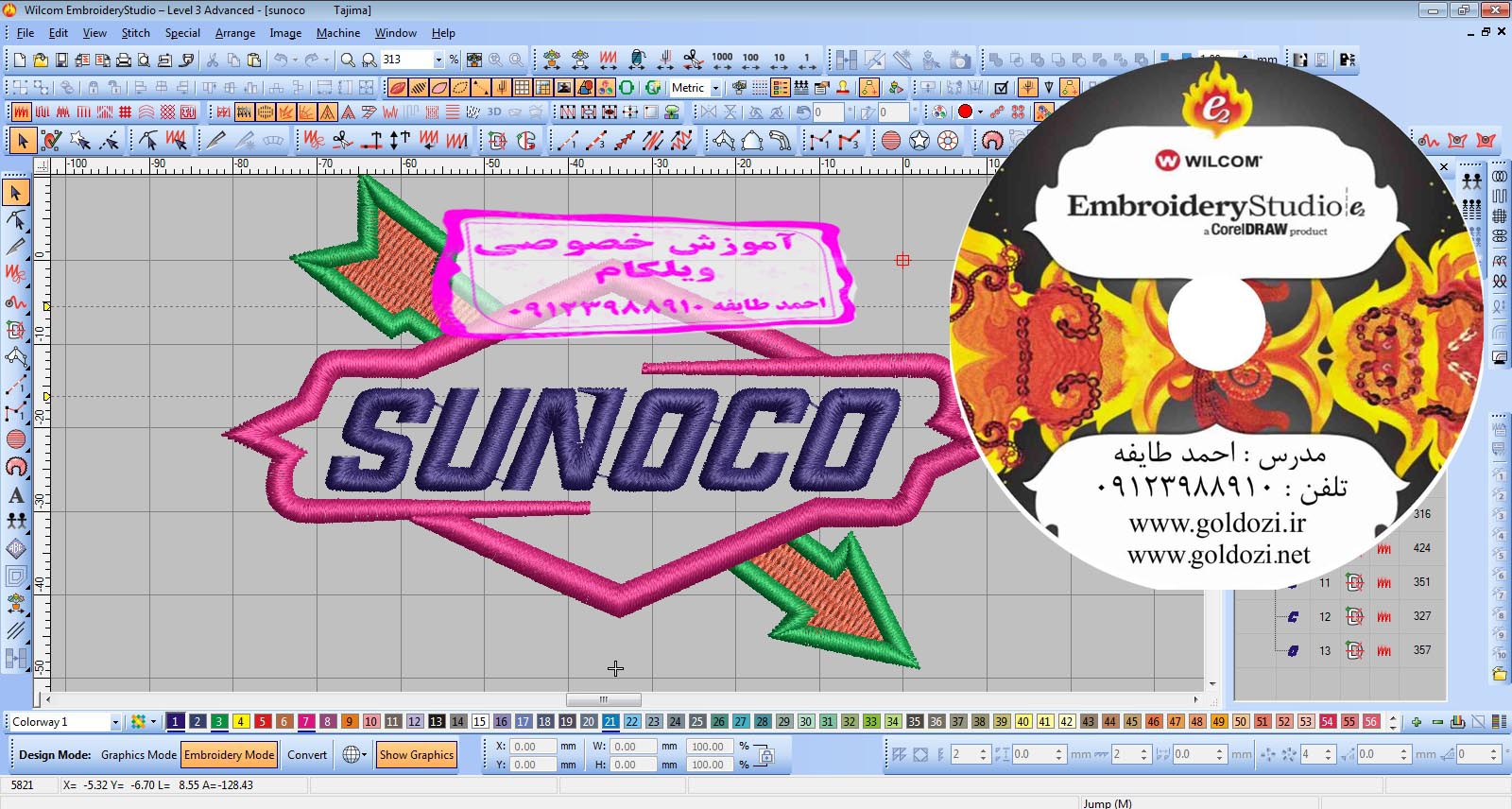The width and height of the screenshot is (1512, 809).
Task: Save the design using the floppy icon
Action: (61, 60)
